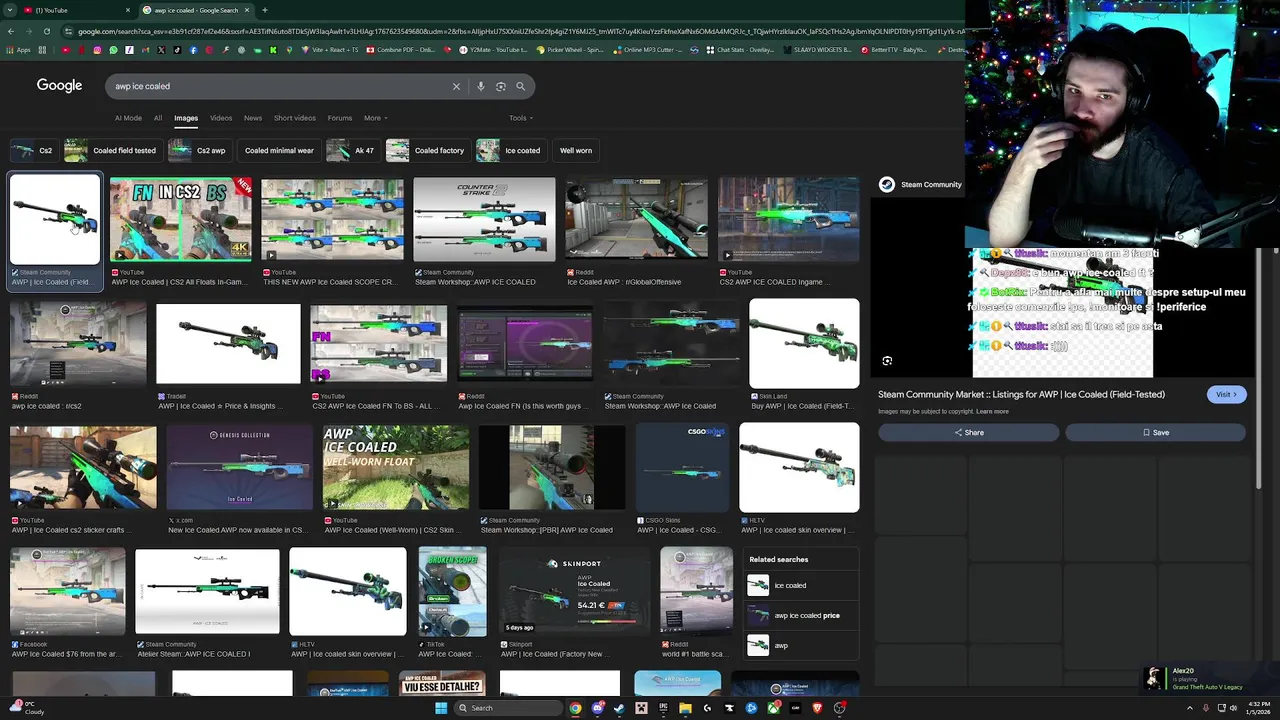Viewport: 1280px width, 720px height.
Task: Open 'AWP Ice Coaled | CS2 All Floats' thumbnail
Action: pos(181,220)
